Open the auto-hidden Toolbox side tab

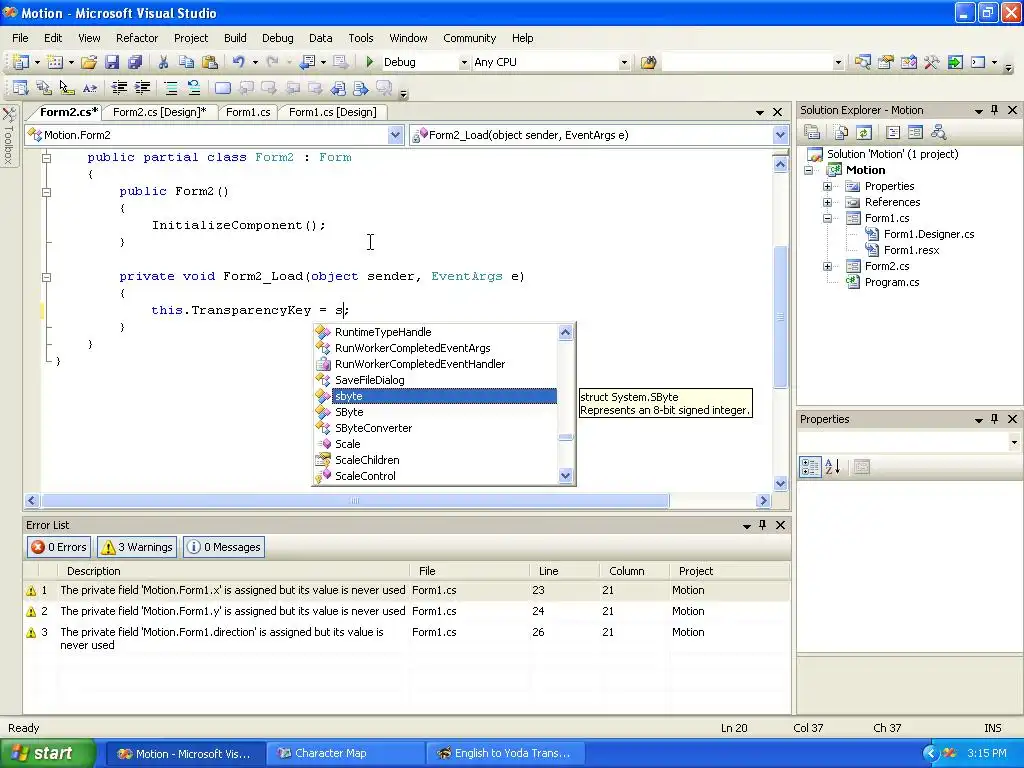[8, 136]
